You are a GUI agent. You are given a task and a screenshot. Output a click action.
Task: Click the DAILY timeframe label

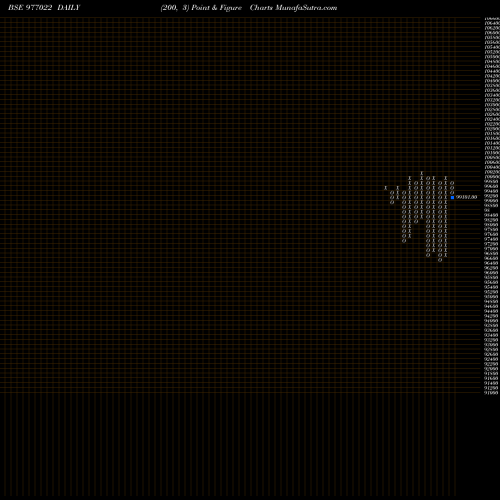coord(69,8)
